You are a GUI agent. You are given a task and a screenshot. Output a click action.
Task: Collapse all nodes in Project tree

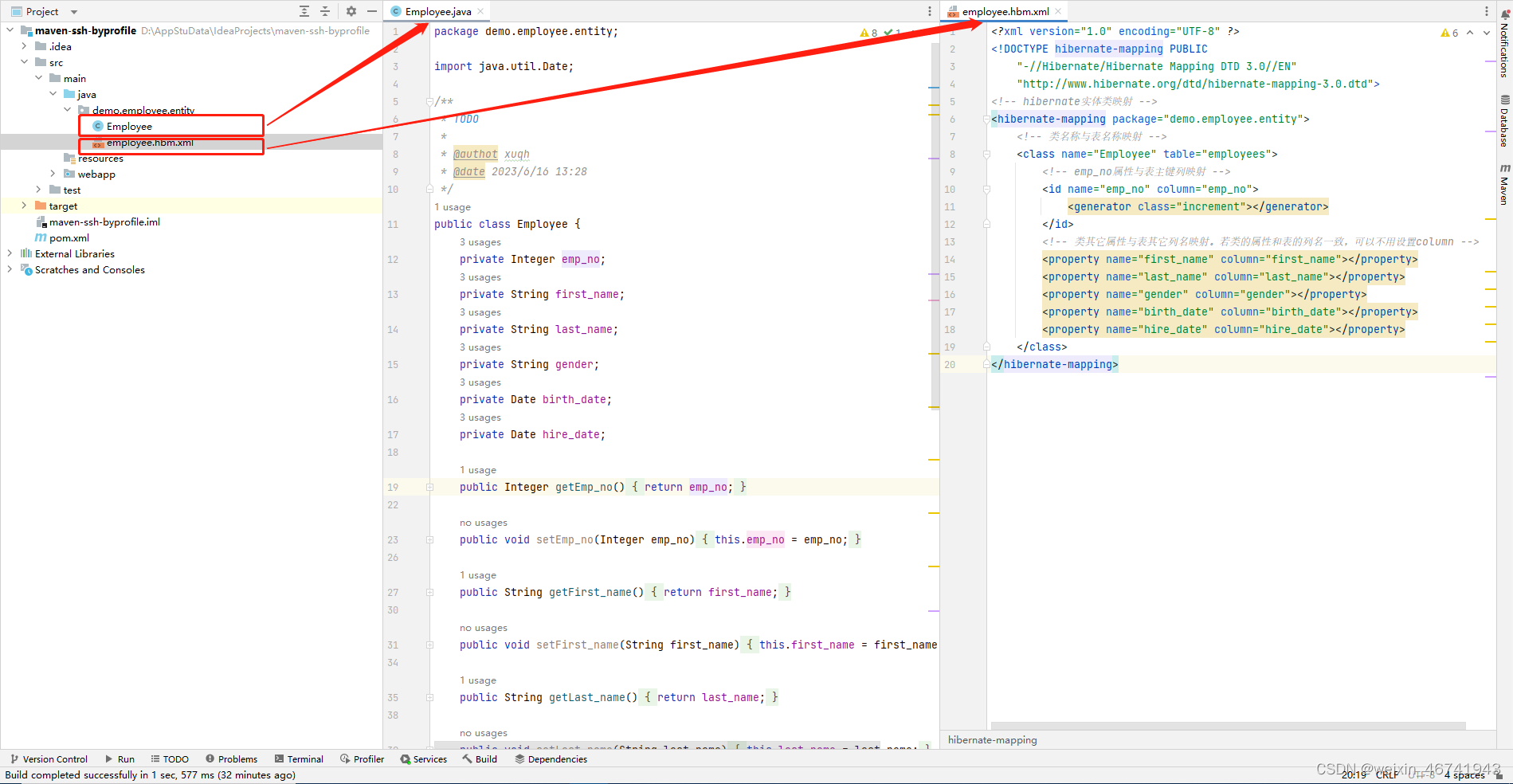324,10
